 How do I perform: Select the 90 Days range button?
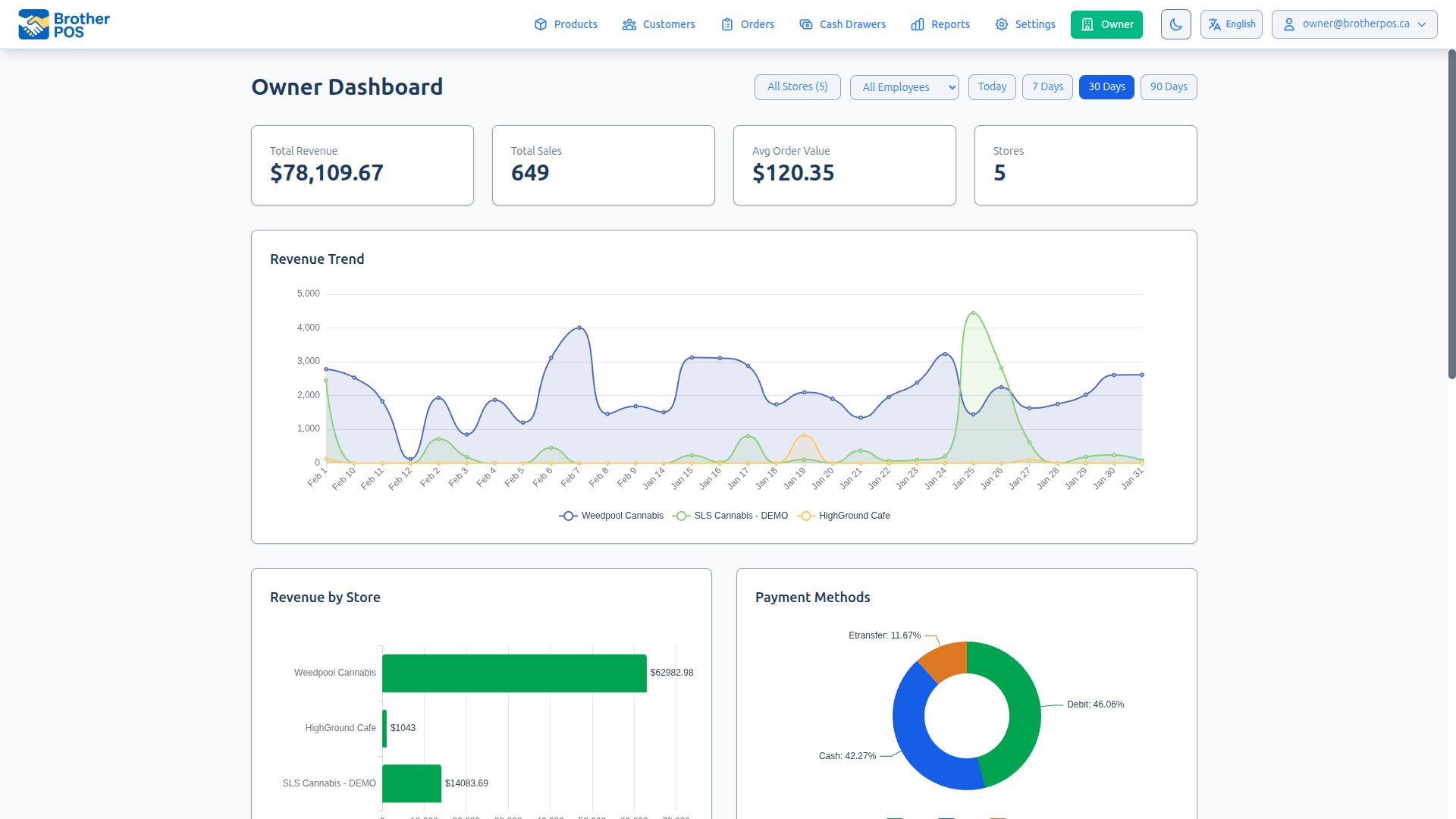1168,86
